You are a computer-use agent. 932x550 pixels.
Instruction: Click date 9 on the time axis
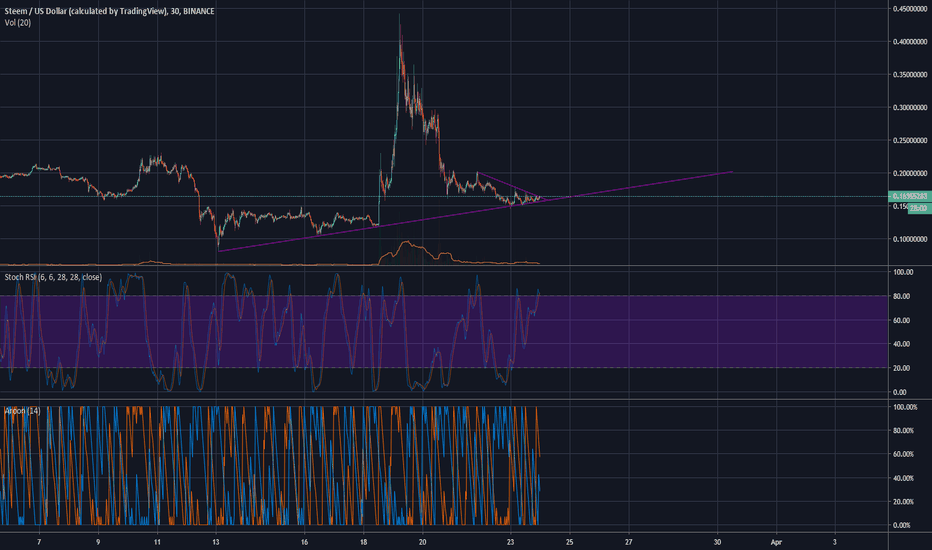click(x=98, y=542)
